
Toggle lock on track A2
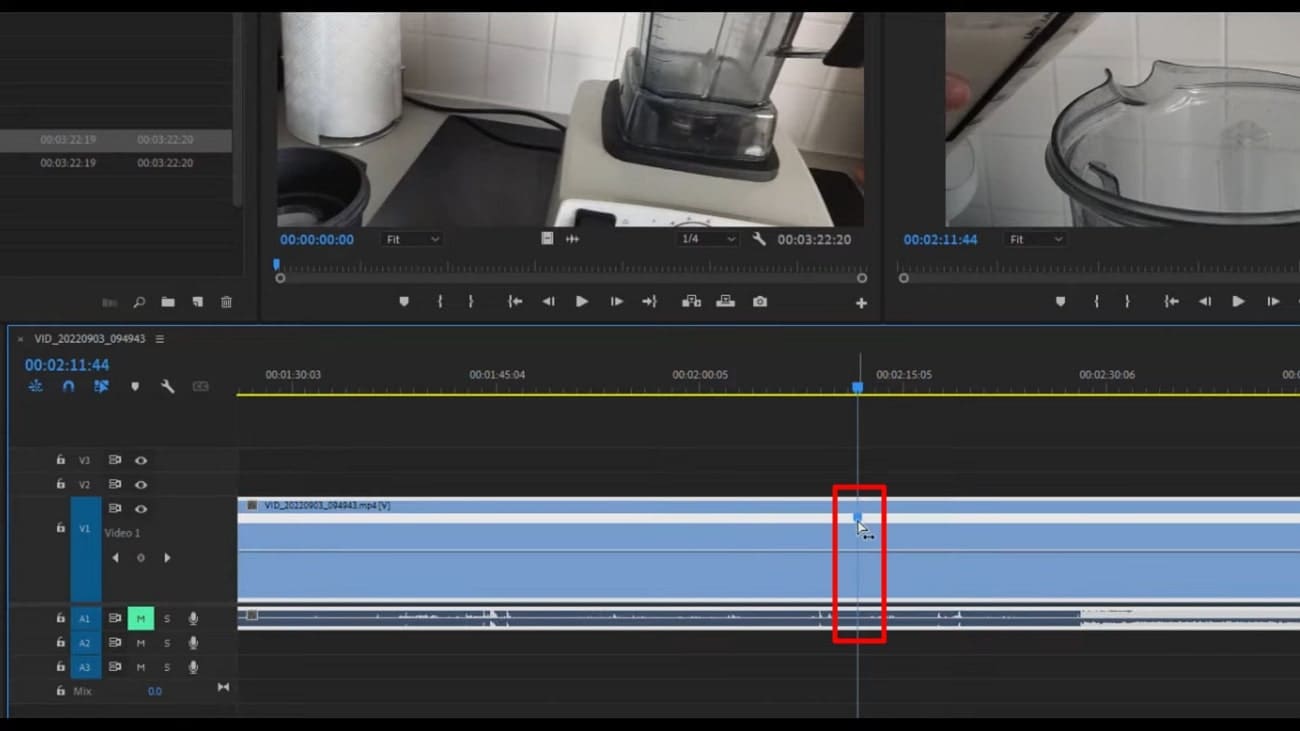tap(60, 642)
